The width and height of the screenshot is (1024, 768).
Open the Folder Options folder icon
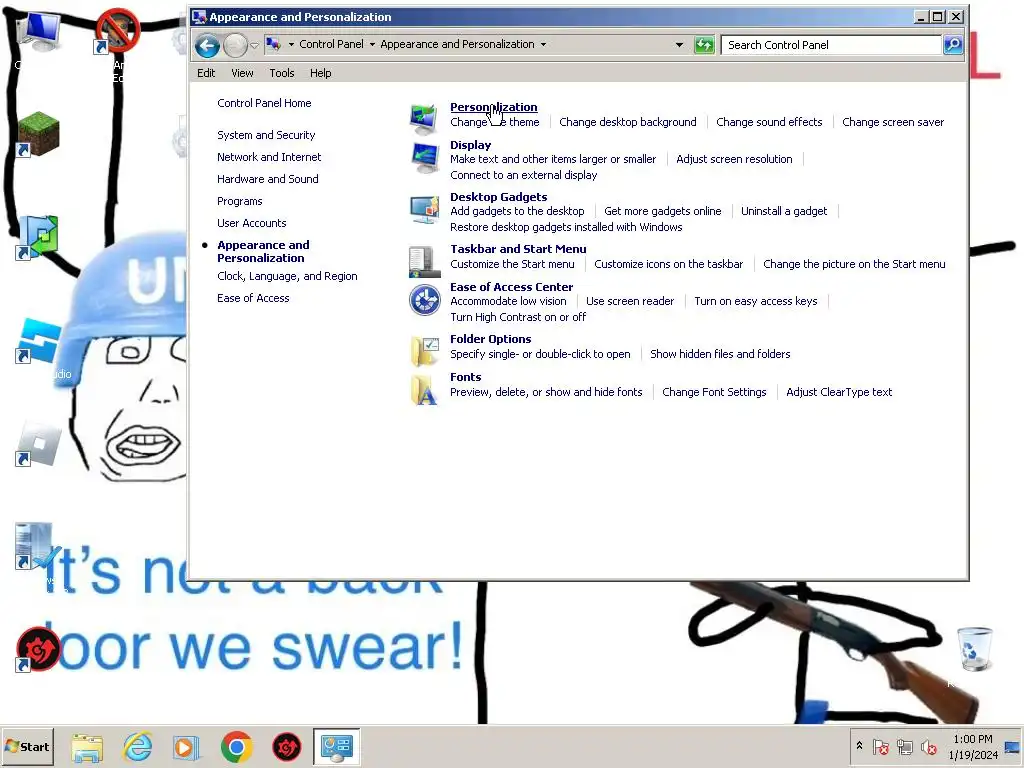(x=424, y=351)
